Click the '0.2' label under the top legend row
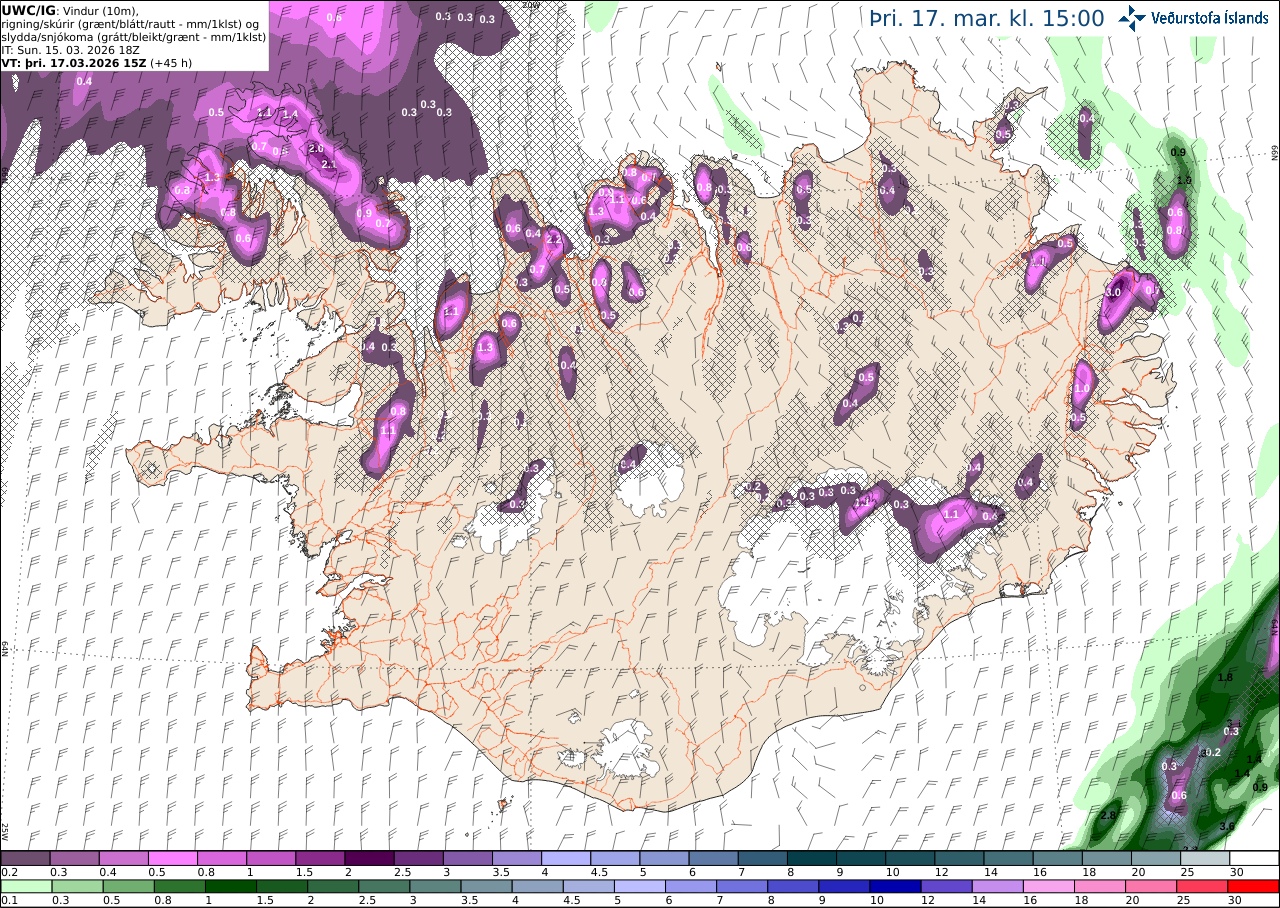Viewport: 1280px width, 908px height. coord(8,872)
